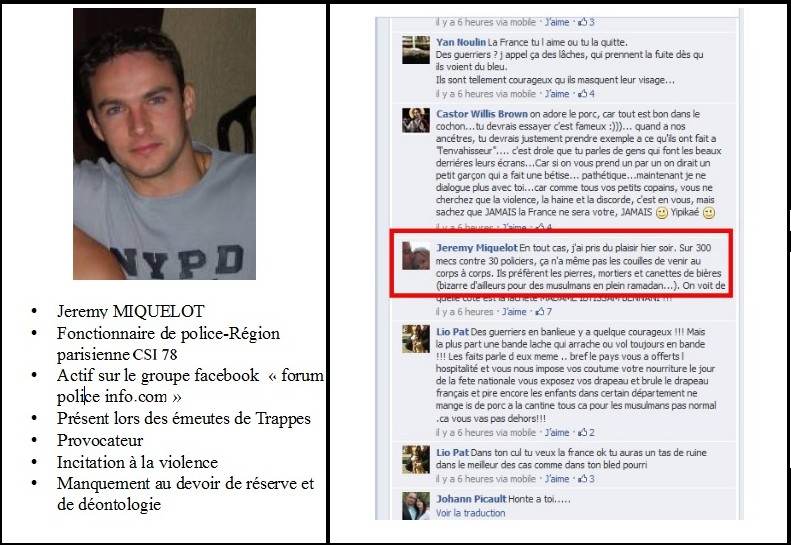Screen dimensions: 791x545
Task: Click the large portrait photo with NYPD shirt
Action: (x=164, y=144)
